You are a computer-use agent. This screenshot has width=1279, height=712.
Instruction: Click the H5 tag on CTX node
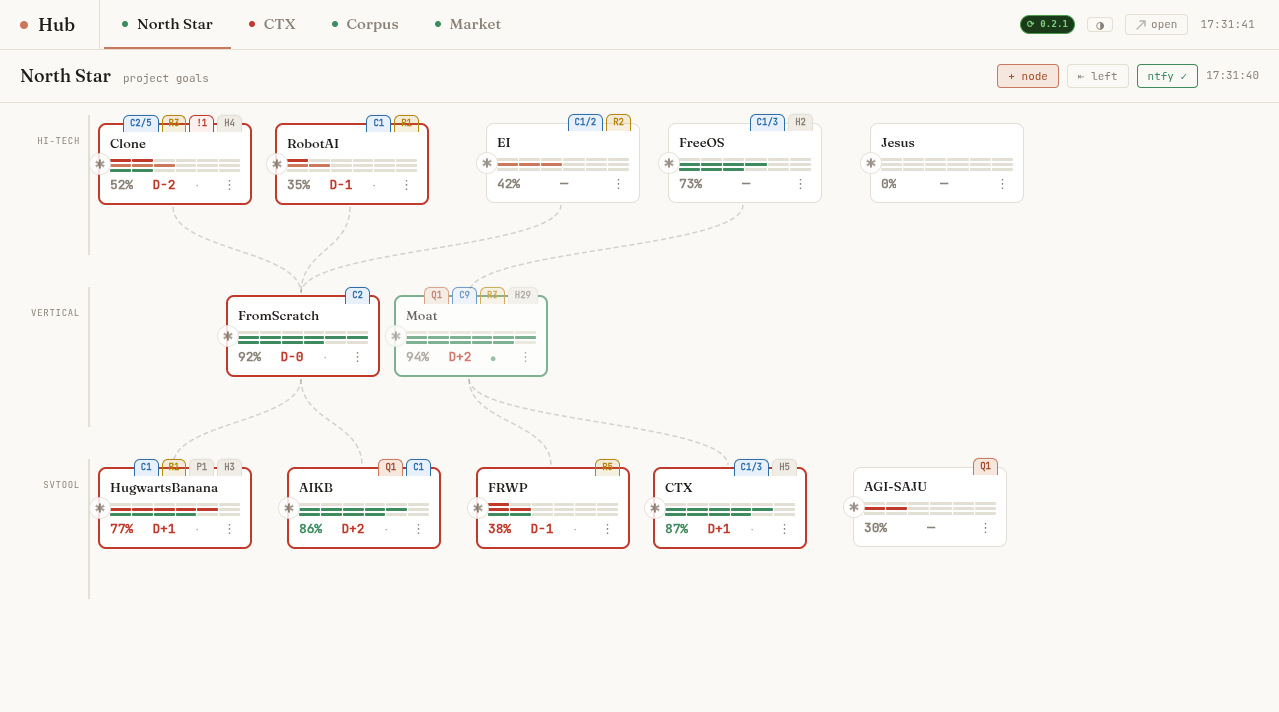pyautogui.click(x=784, y=467)
